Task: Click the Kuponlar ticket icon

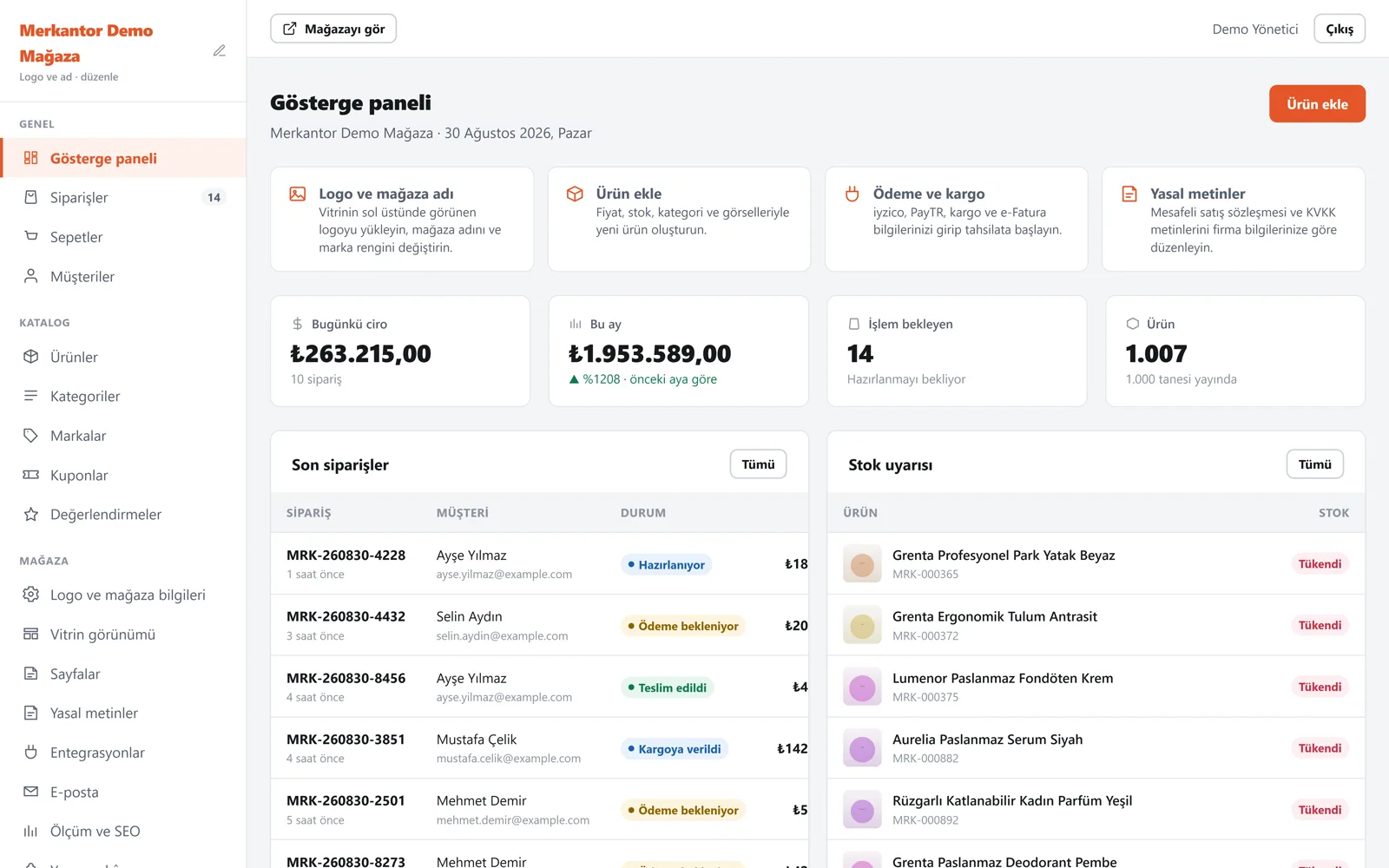Action: (31, 475)
